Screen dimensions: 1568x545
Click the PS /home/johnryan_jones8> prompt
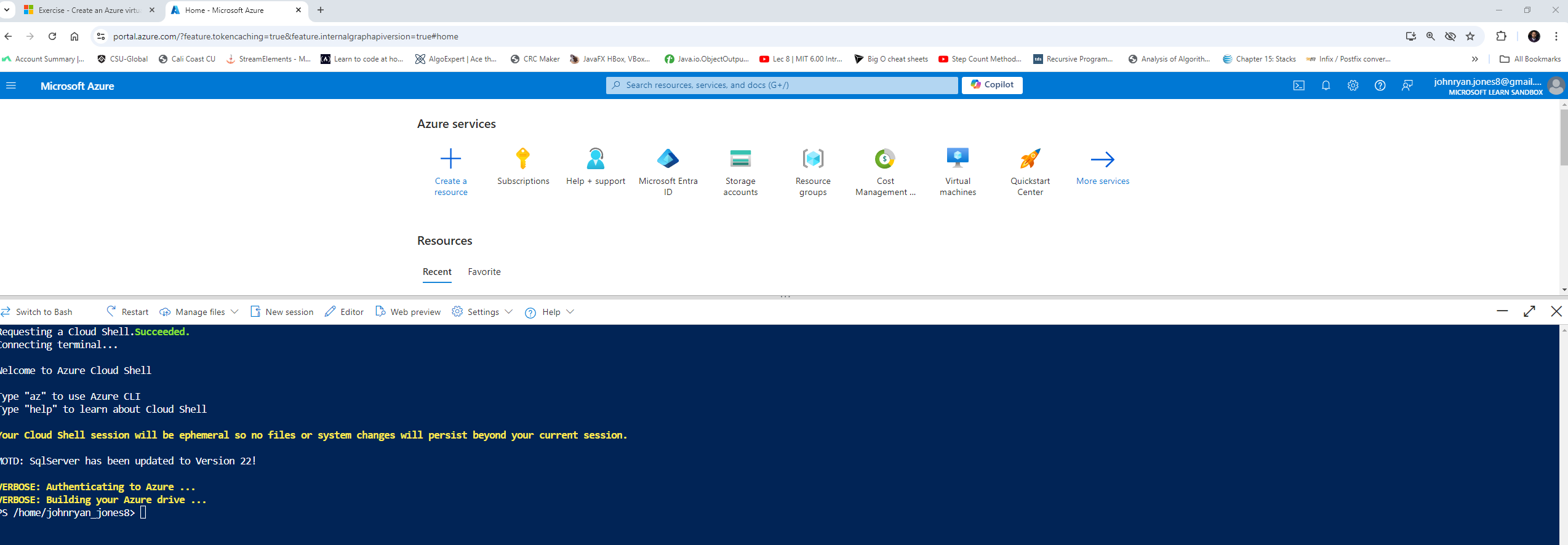click(68, 513)
